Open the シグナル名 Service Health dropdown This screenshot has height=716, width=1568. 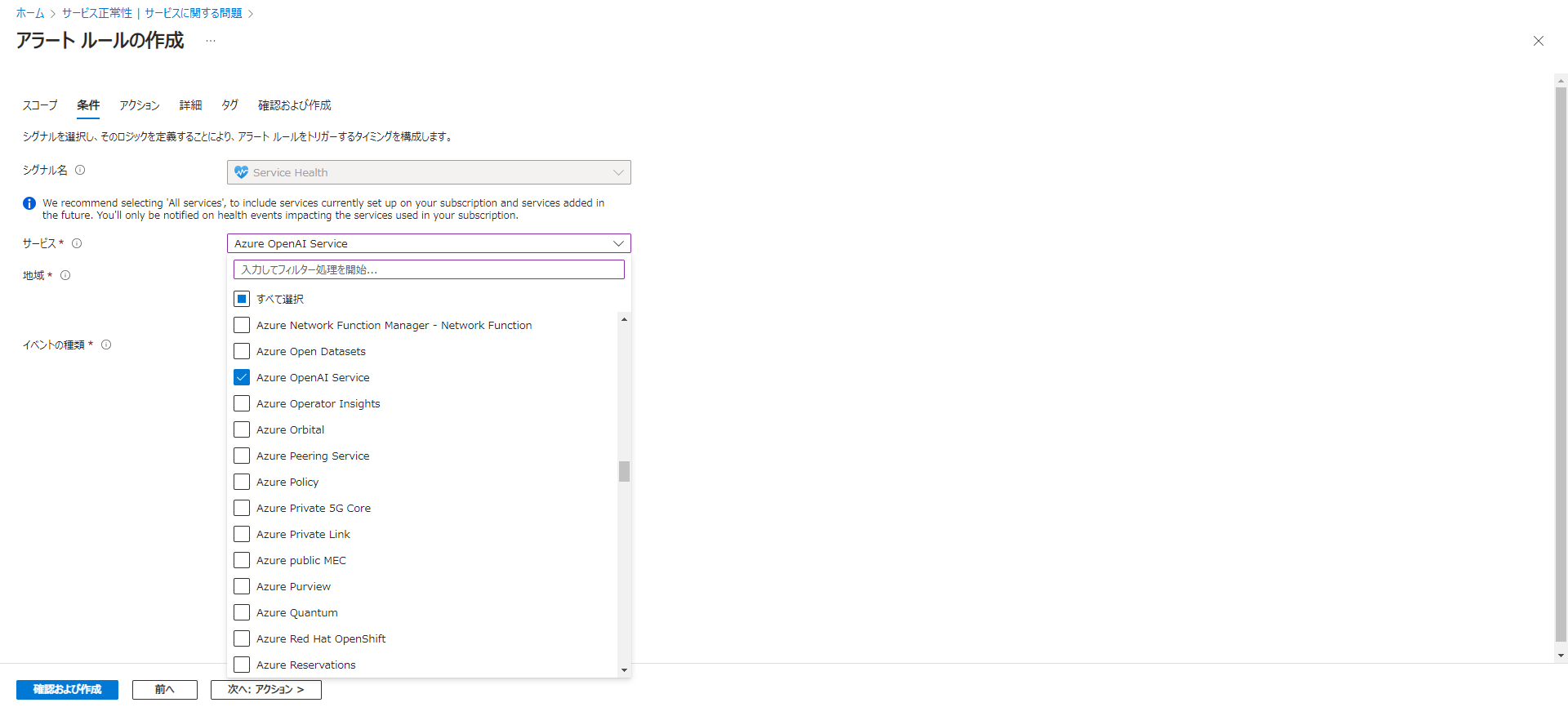coord(429,172)
